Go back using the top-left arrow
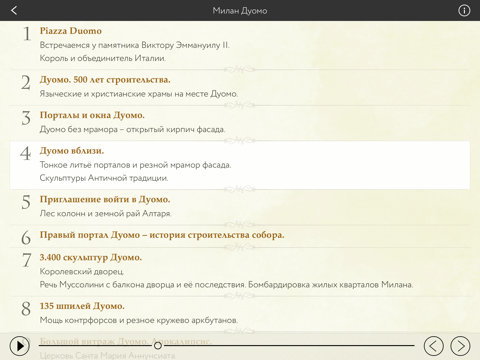 pyautogui.click(x=14, y=10)
